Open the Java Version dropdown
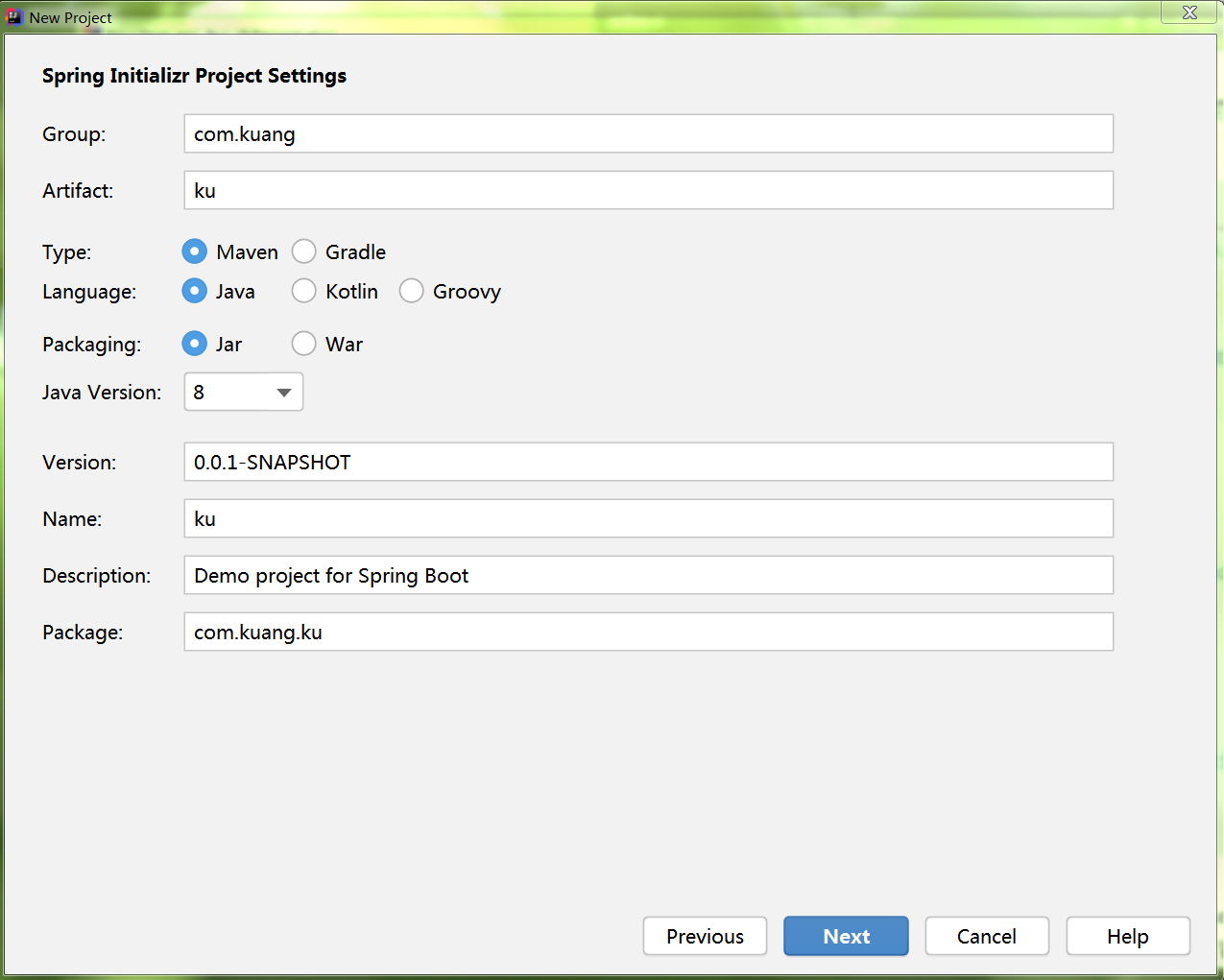The height and width of the screenshot is (980, 1224). pos(244,392)
